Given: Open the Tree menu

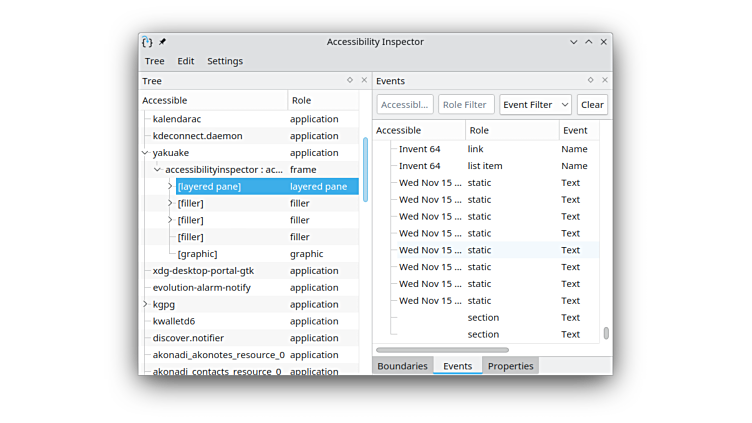Looking at the screenshot, I should pos(154,61).
